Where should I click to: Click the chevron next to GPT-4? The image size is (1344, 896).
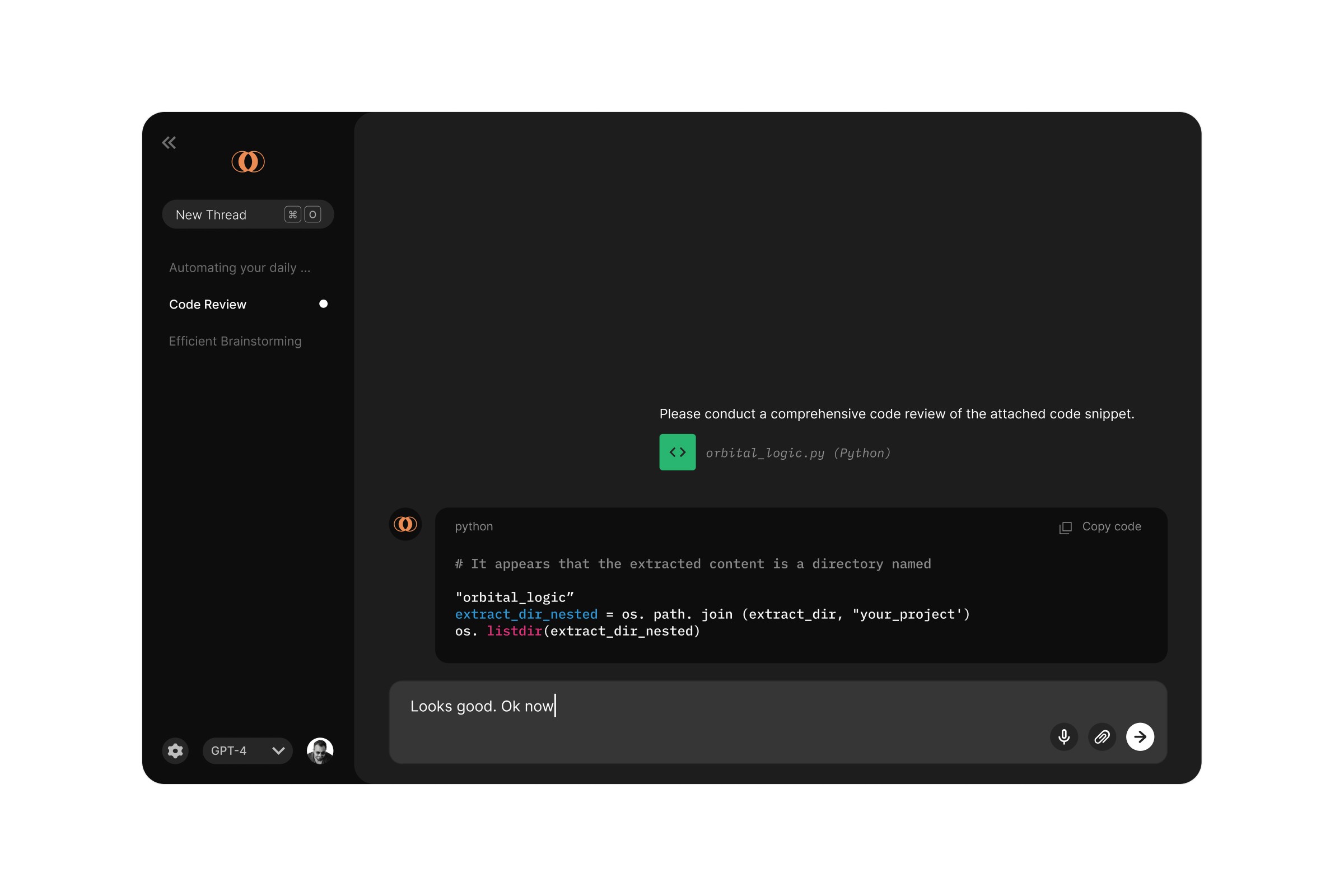click(x=278, y=750)
